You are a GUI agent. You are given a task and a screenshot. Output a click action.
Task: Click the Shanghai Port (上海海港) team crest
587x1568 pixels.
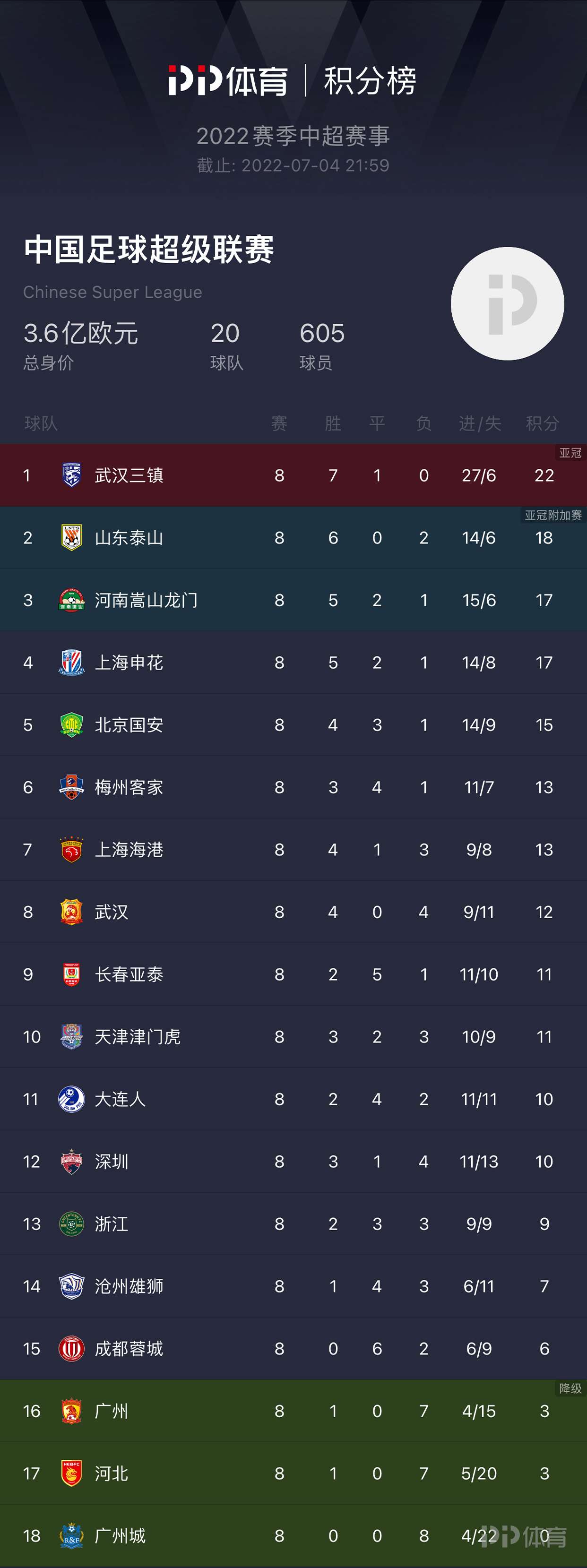tap(71, 850)
